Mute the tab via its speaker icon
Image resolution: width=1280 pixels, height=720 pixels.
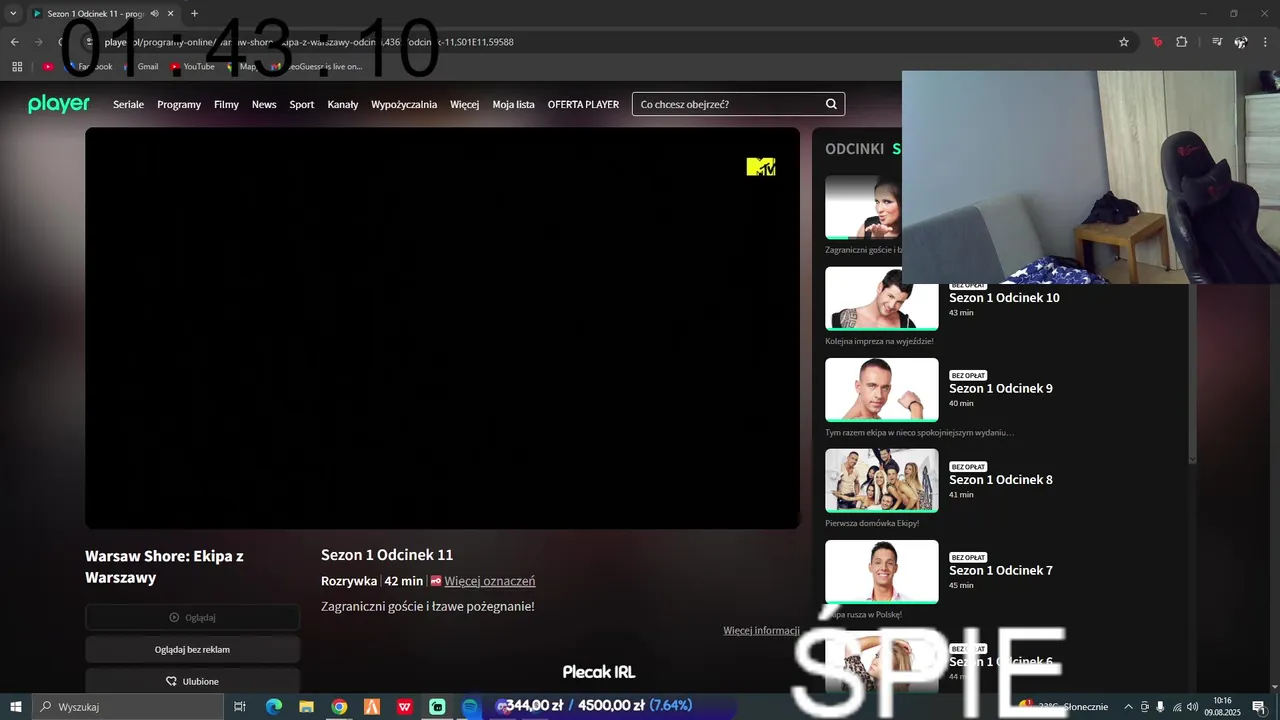point(155,14)
